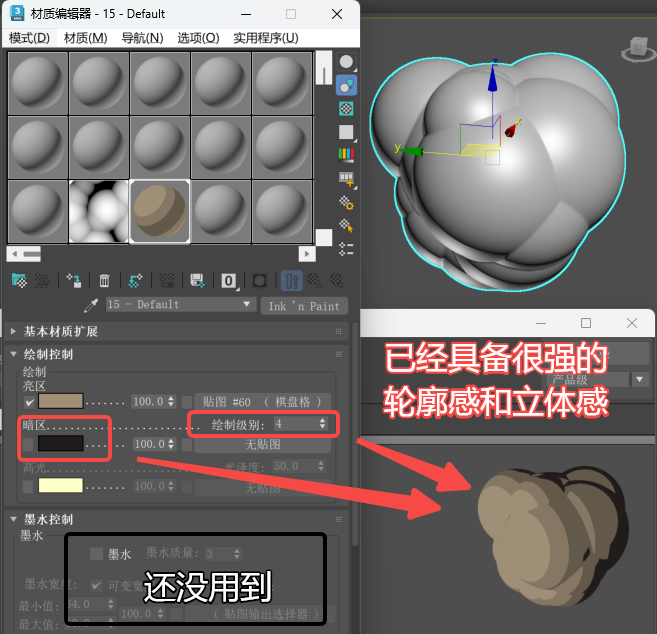Click the 暗区 dark color swatch
The image size is (657, 634).
[60, 443]
